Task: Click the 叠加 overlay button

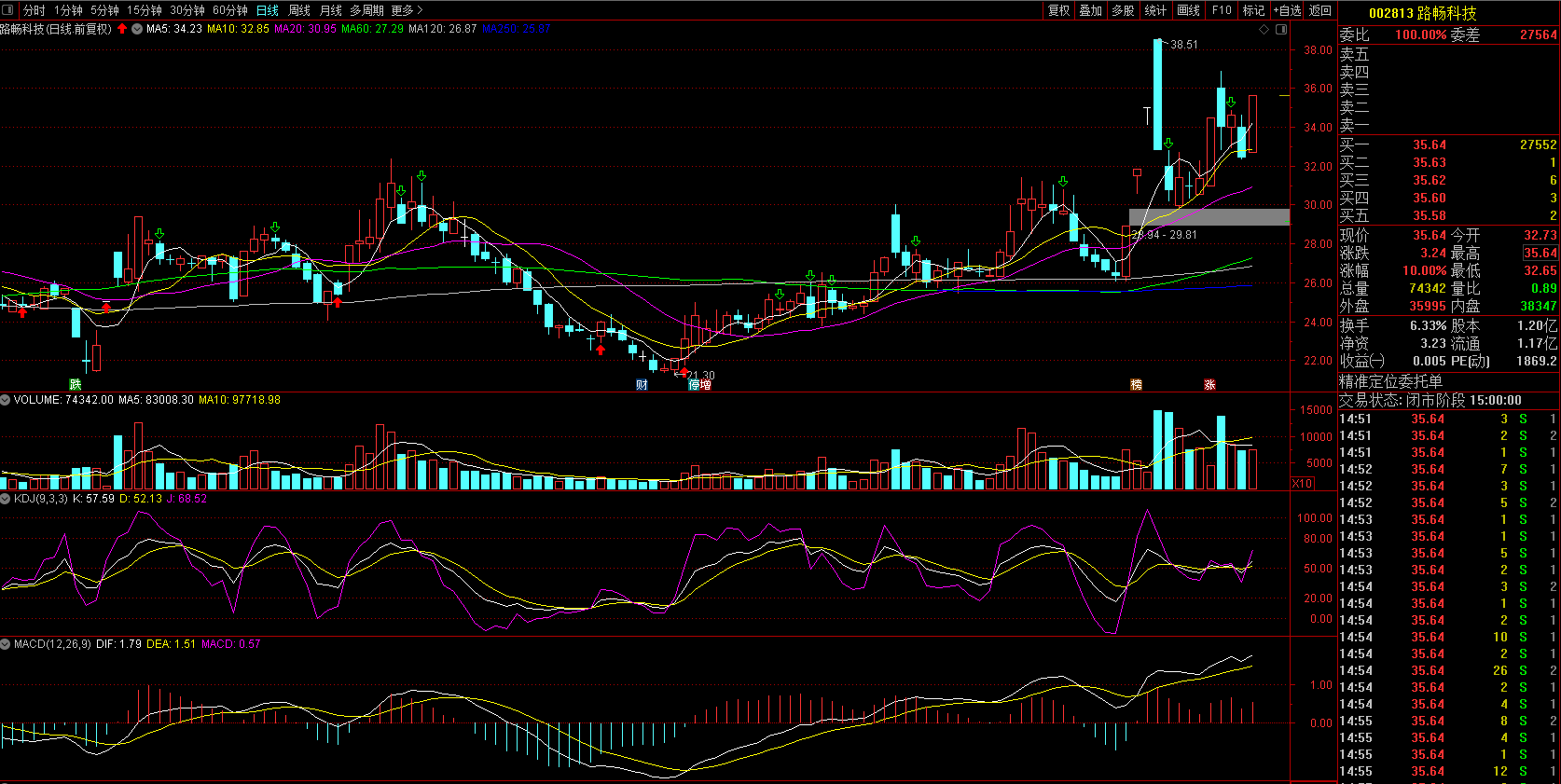Action: click(x=1091, y=10)
